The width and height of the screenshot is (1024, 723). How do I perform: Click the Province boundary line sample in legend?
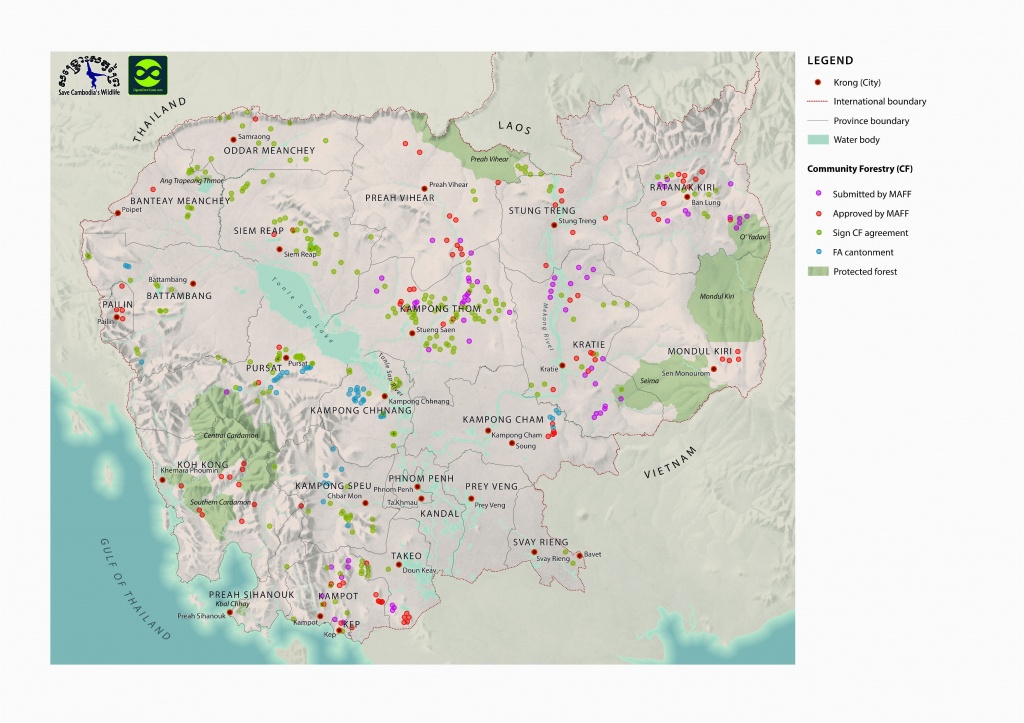pyautogui.click(x=817, y=121)
